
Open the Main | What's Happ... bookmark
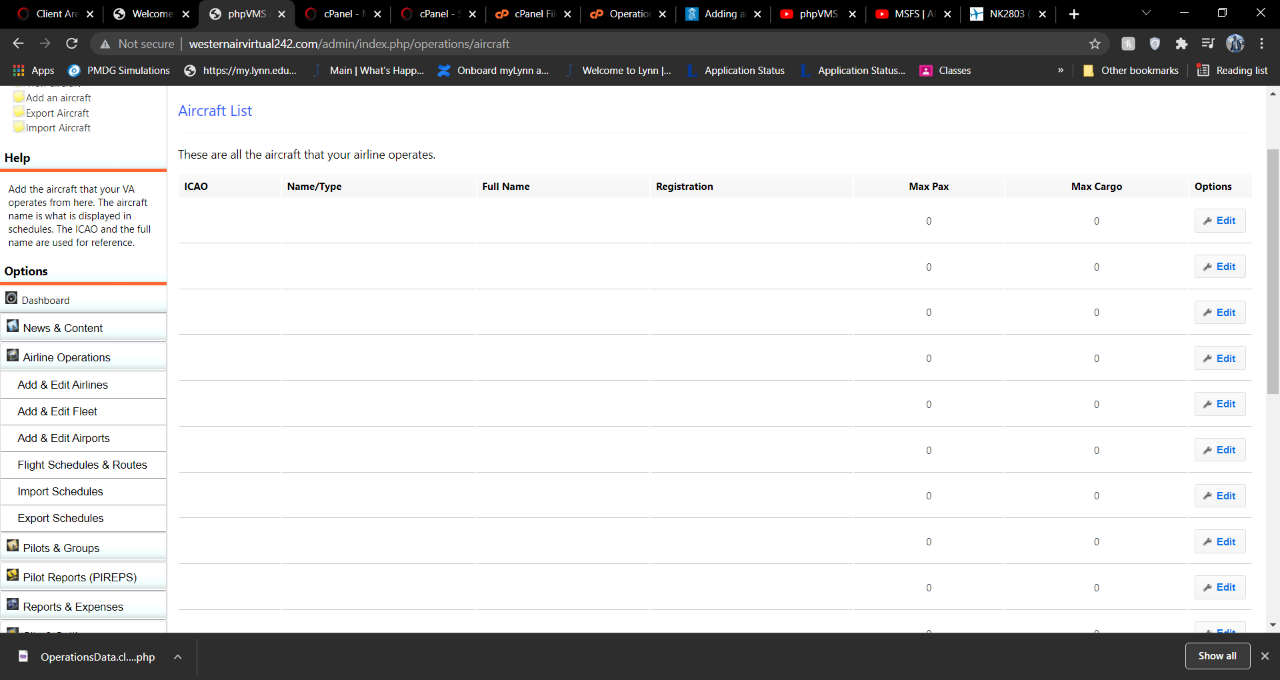368,71
